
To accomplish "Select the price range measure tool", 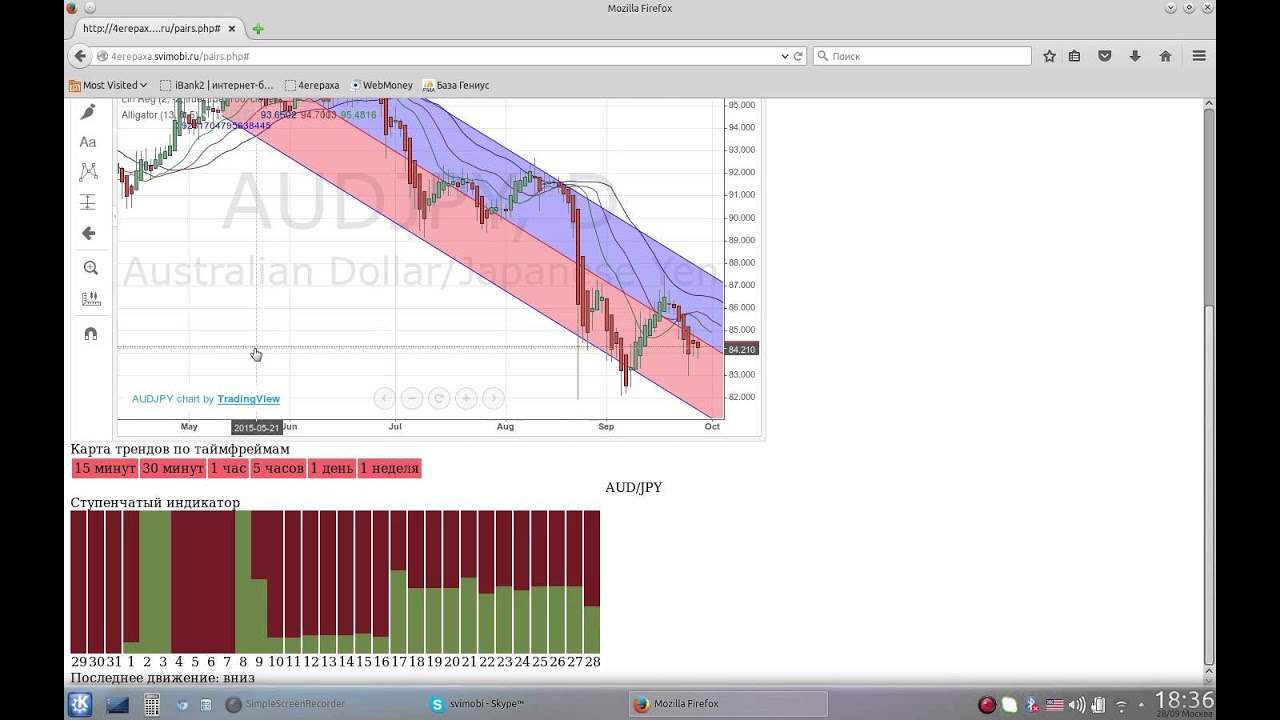I will point(88,202).
